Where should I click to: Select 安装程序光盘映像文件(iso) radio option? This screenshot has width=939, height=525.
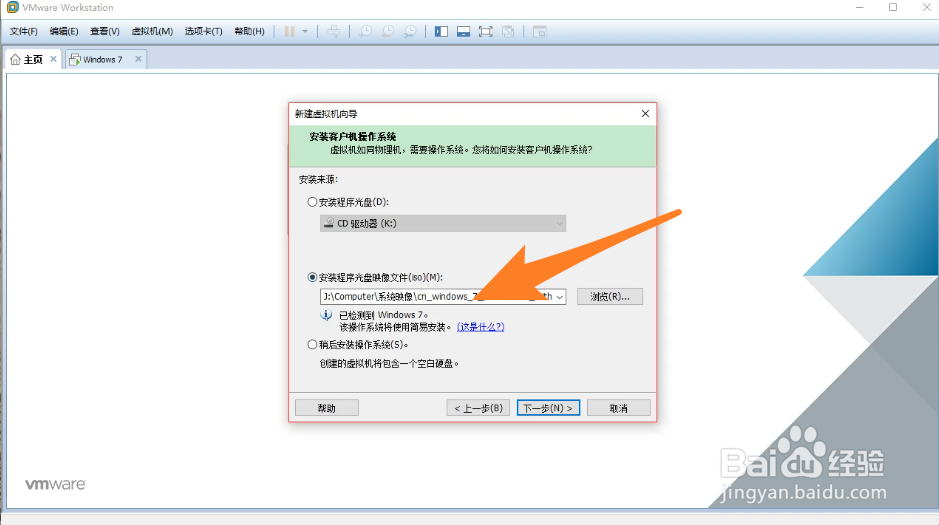coord(312,277)
